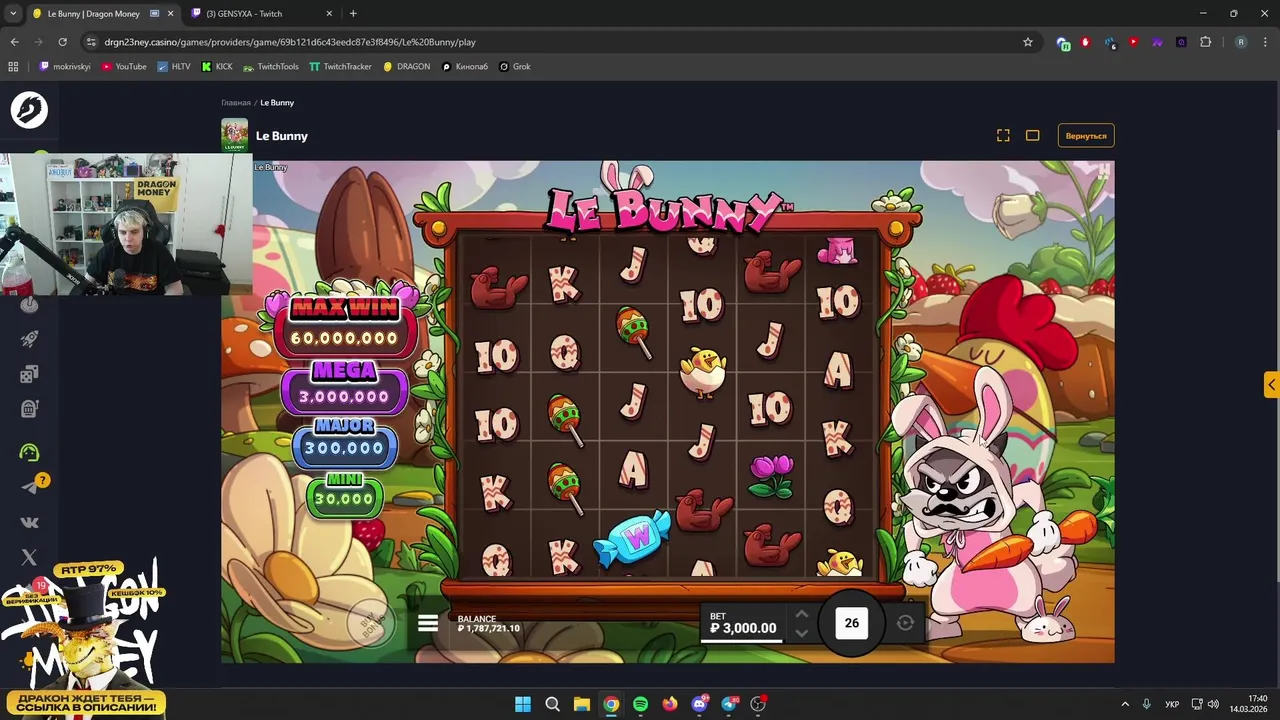This screenshot has width=1280, height=720.
Task: Open the volume icon in system tray
Action: point(1213,704)
